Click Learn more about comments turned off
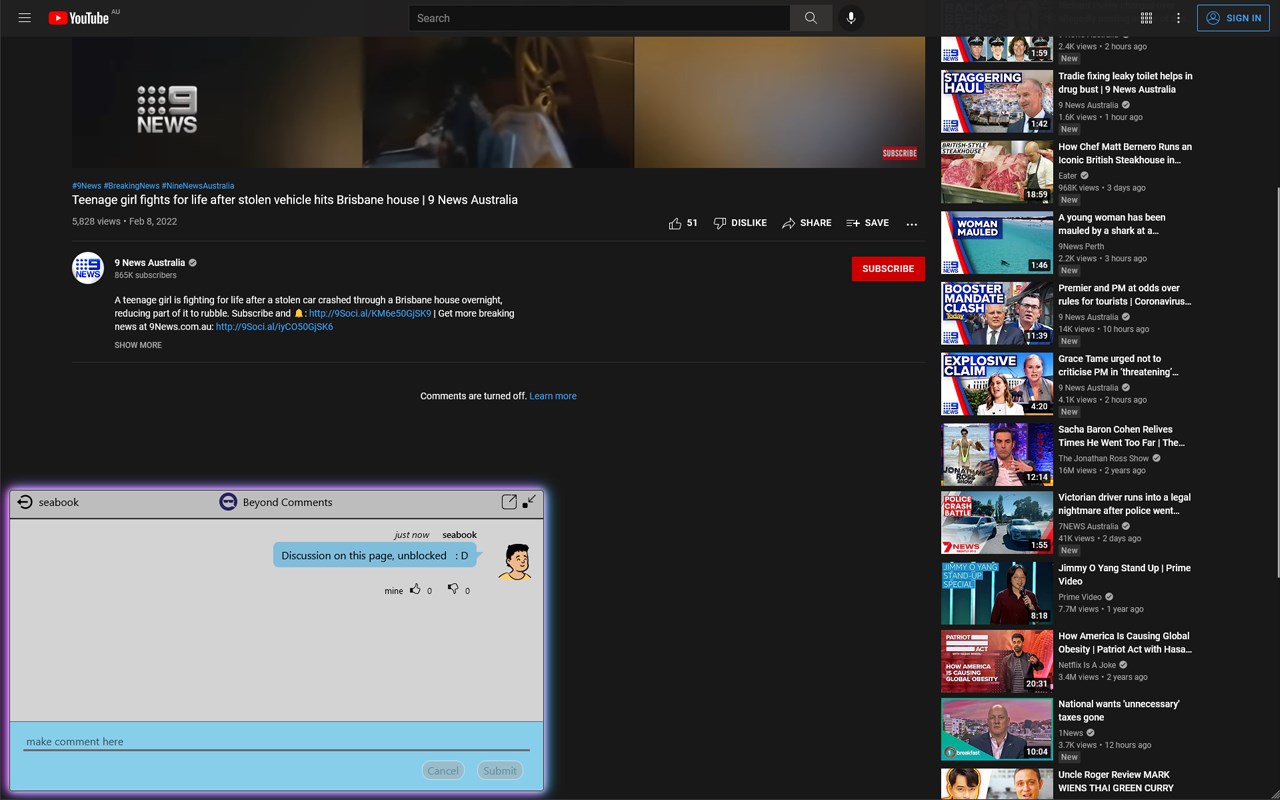This screenshot has width=1280, height=800. pos(553,396)
